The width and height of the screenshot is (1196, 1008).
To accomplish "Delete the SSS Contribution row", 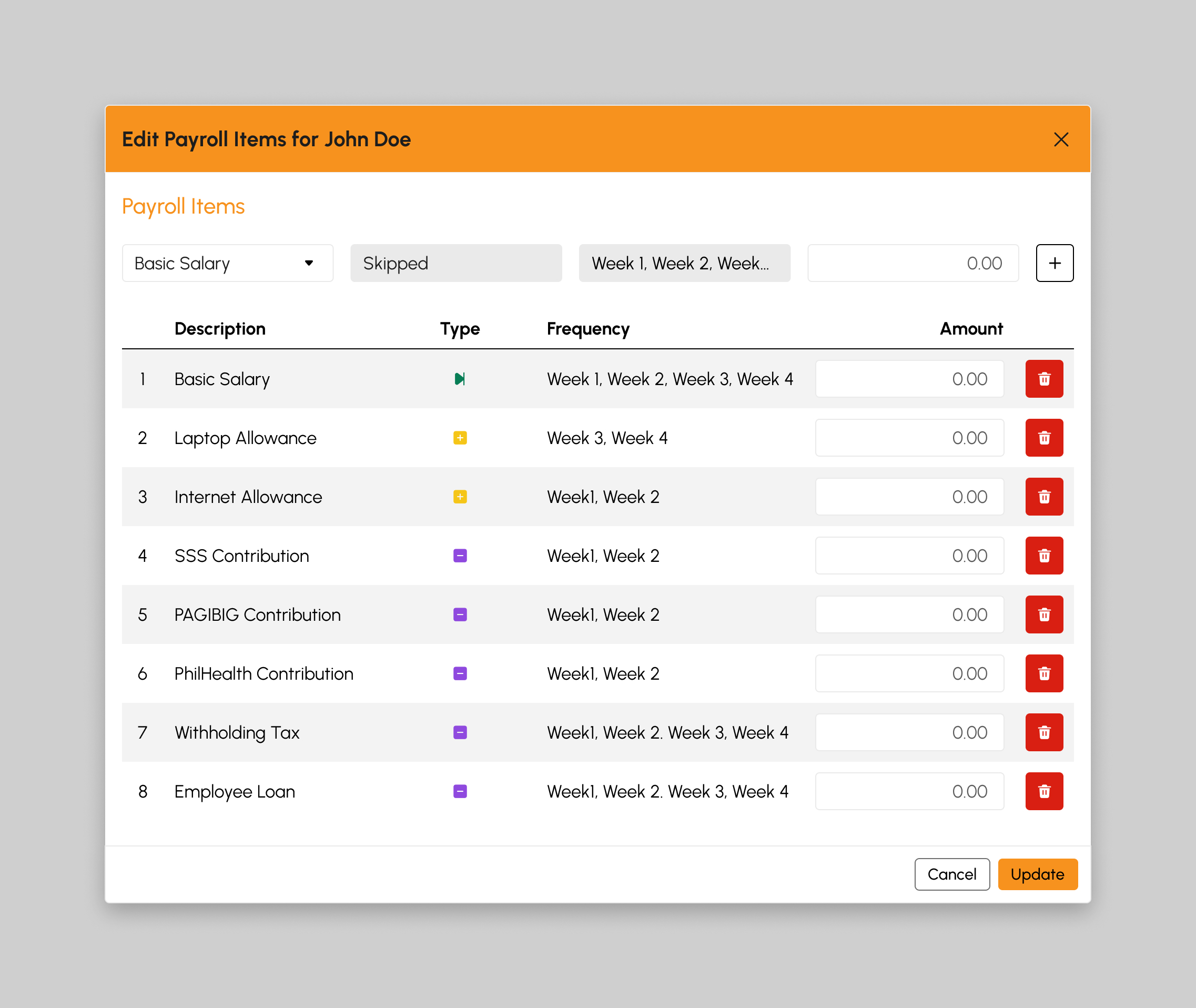I will click(x=1044, y=556).
